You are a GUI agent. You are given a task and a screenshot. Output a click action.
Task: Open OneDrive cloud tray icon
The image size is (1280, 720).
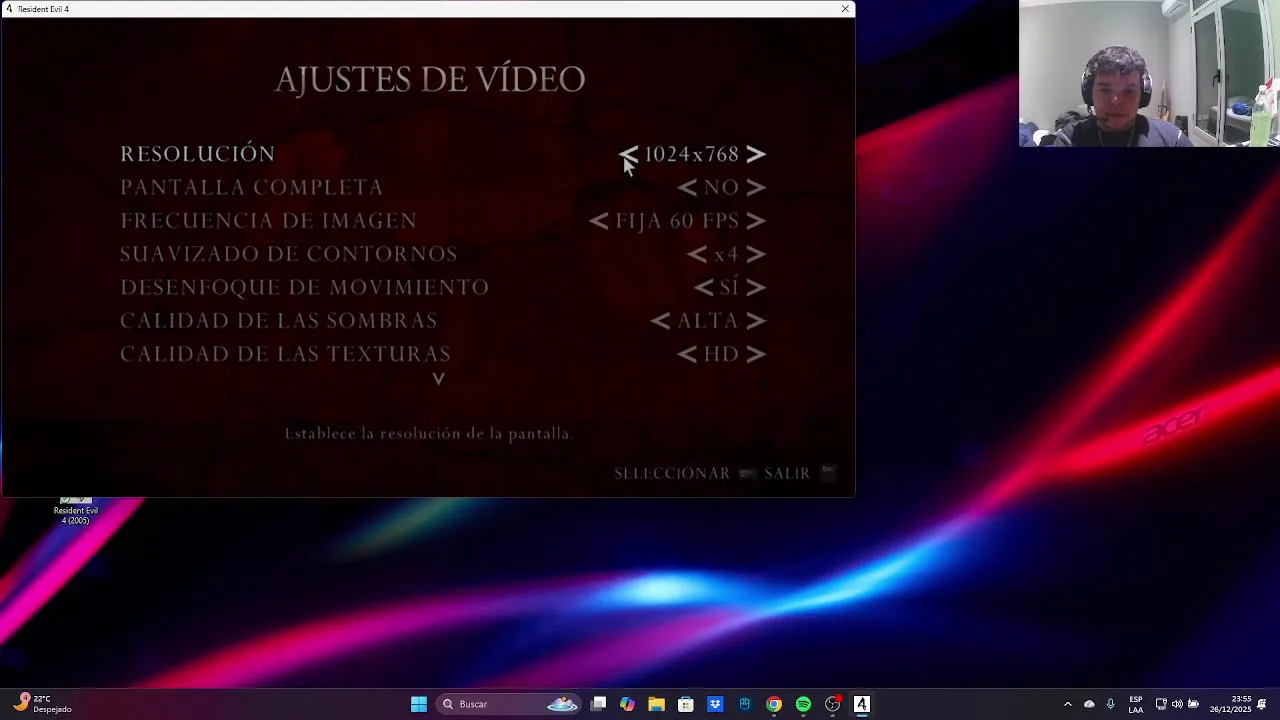coord(1089,704)
